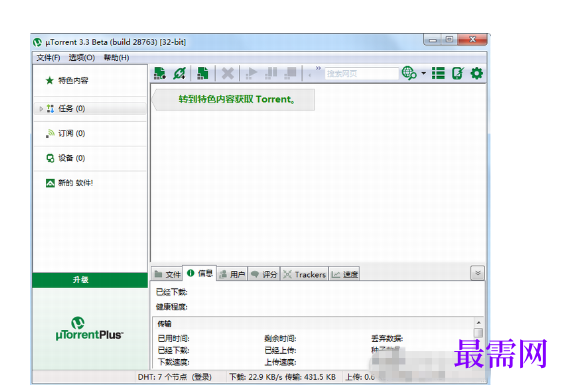
Task: Open the uTorrent Remote icon
Action: [x=458, y=73]
